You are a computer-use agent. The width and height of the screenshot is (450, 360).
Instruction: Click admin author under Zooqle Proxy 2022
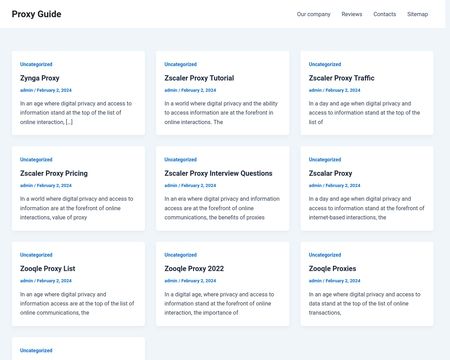(x=171, y=281)
